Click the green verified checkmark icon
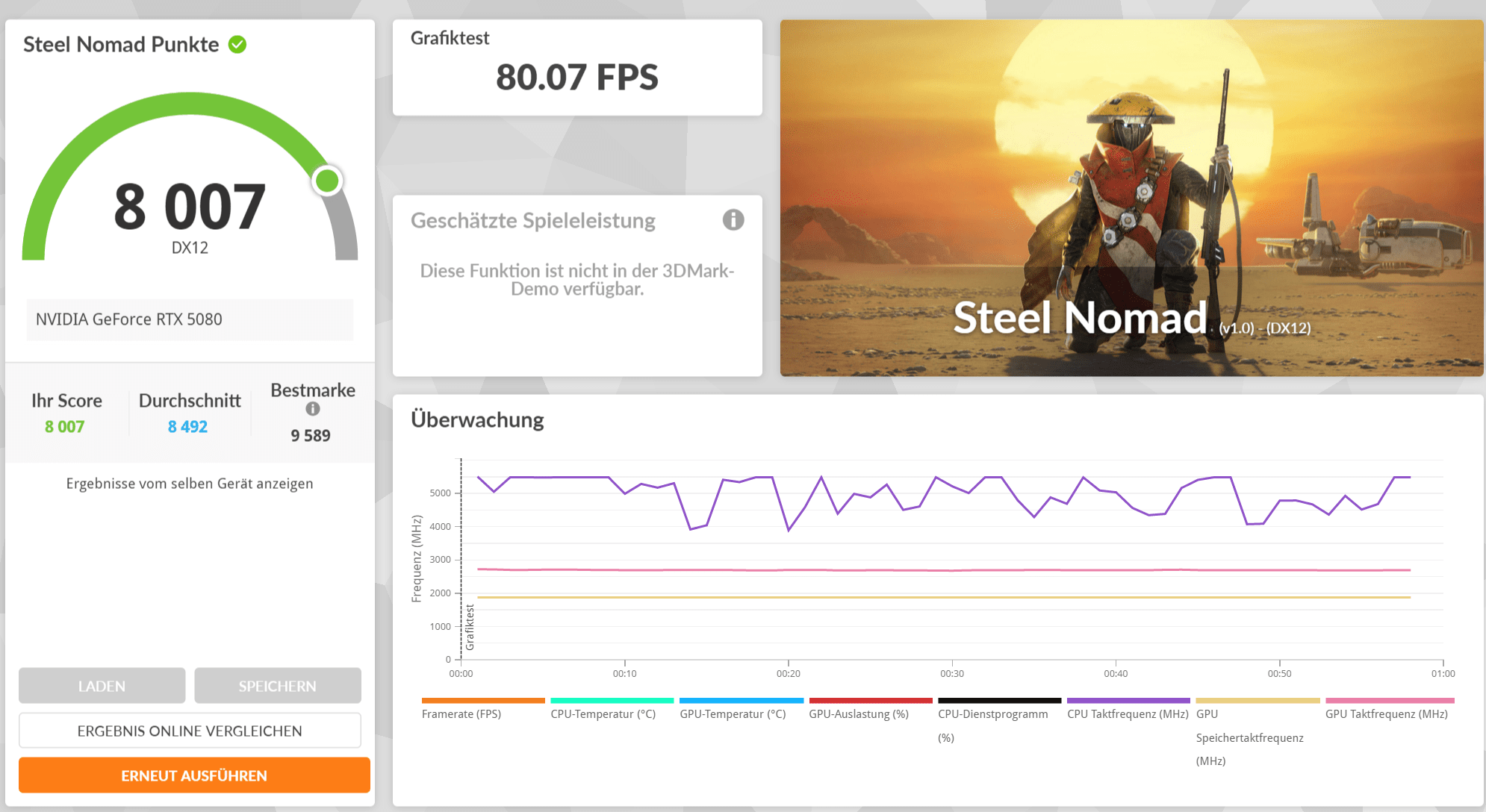 coord(237,45)
